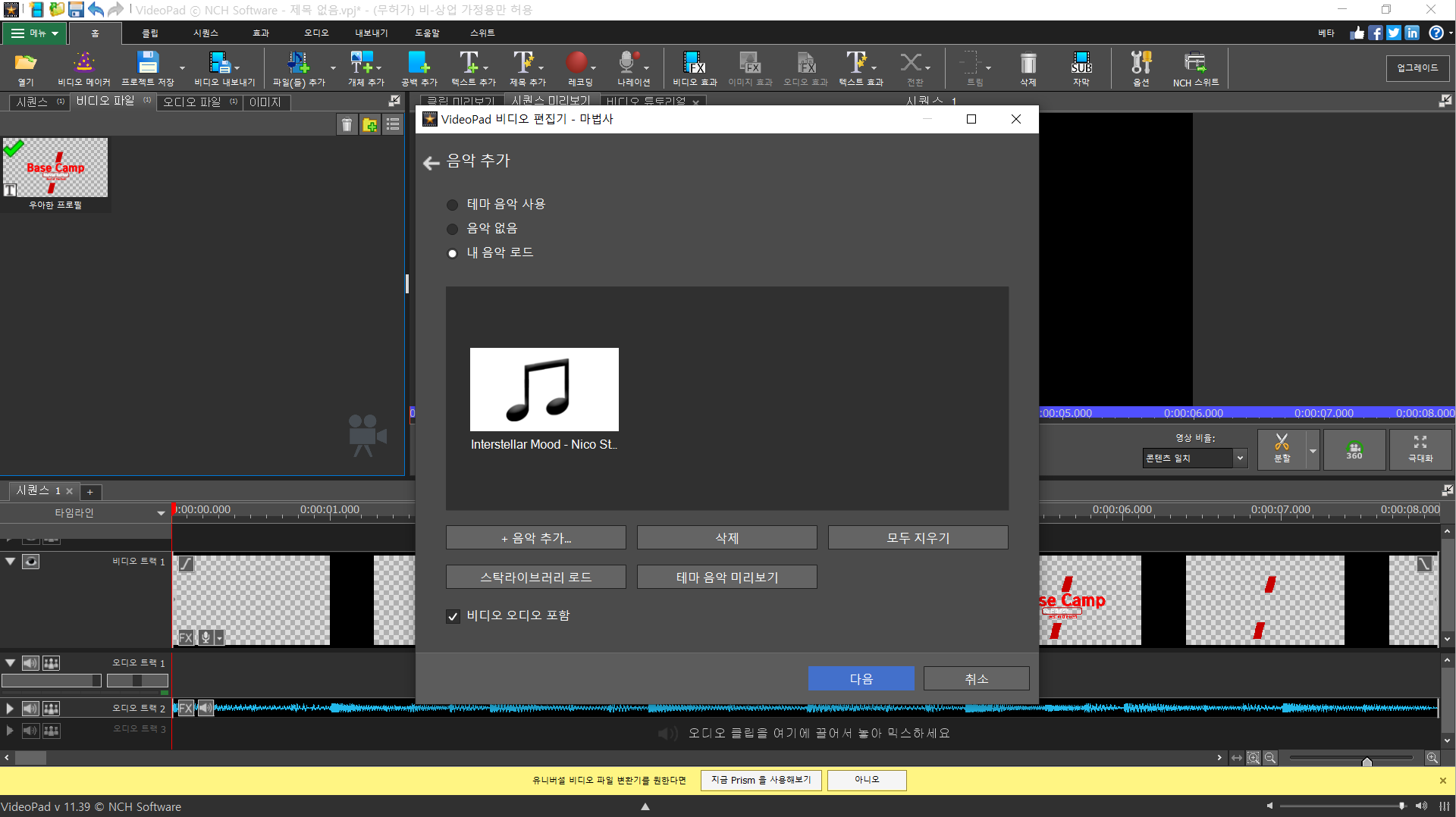Expand 오디오 트랙 2 triangle
This screenshot has width=1456, height=817.
click(x=10, y=709)
